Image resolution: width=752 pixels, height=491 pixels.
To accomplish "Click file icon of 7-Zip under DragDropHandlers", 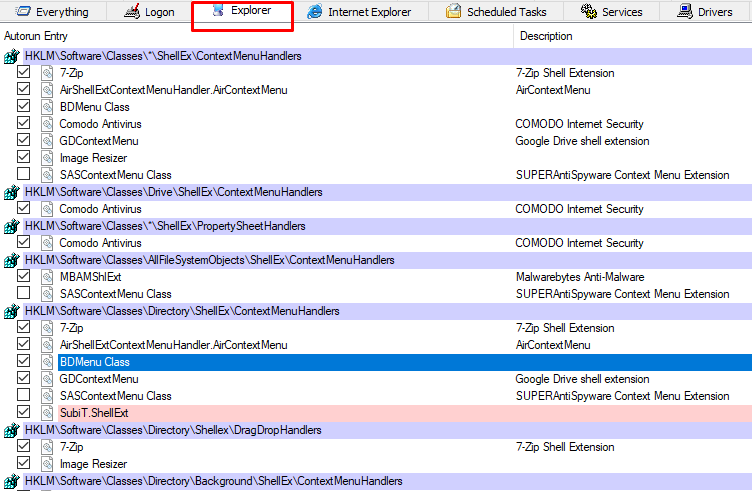I will pyautogui.click(x=47, y=447).
